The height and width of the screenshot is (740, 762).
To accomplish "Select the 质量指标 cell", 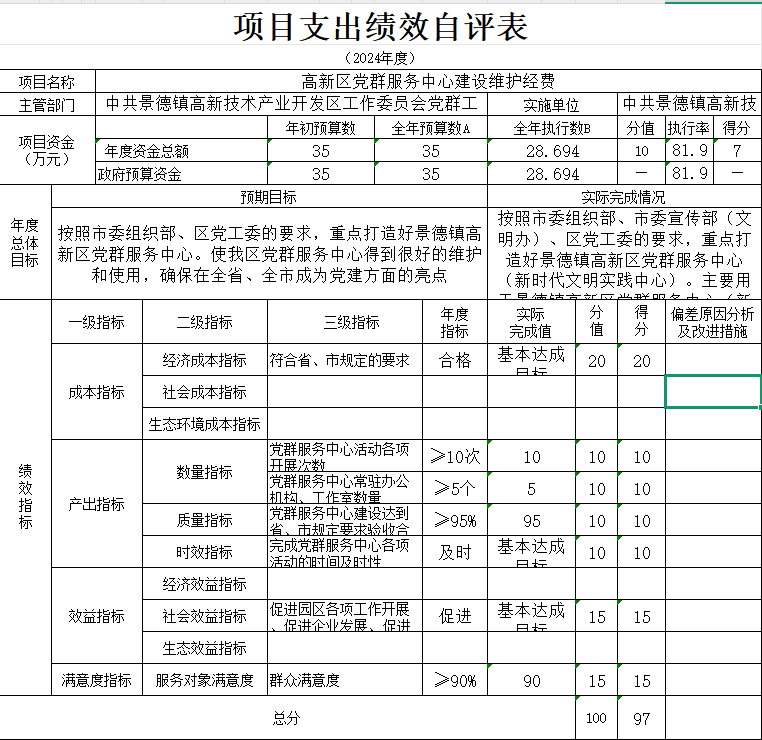I will click(204, 520).
